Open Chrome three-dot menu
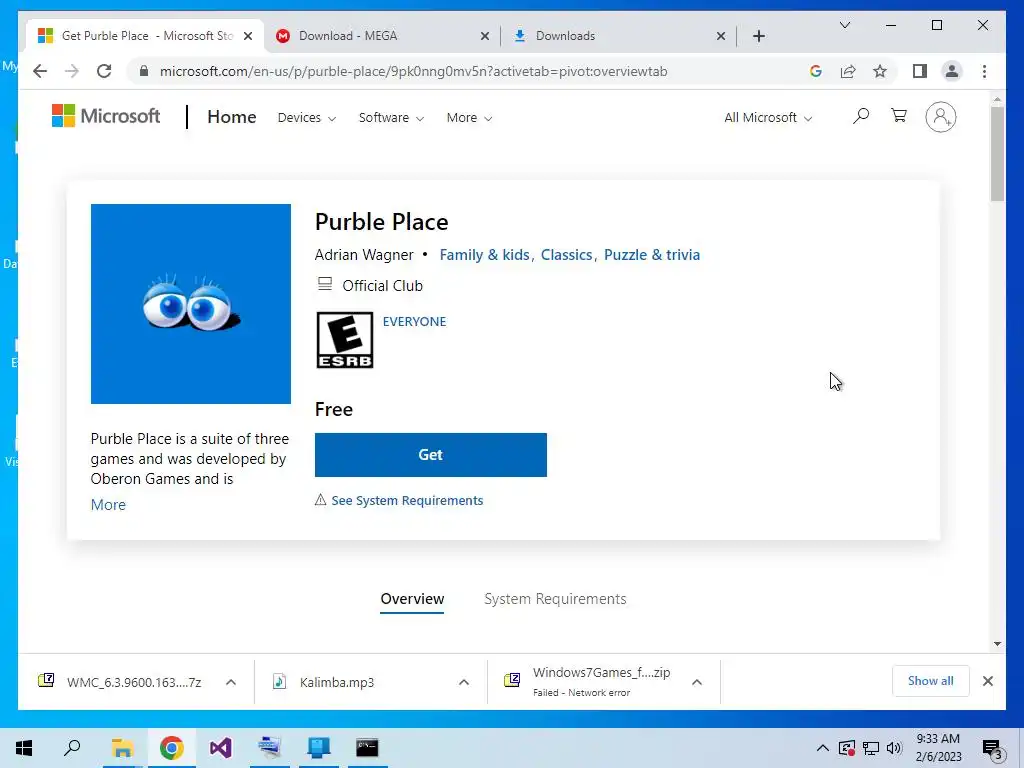This screenshot has width=1024, height=768. (984, 71)
